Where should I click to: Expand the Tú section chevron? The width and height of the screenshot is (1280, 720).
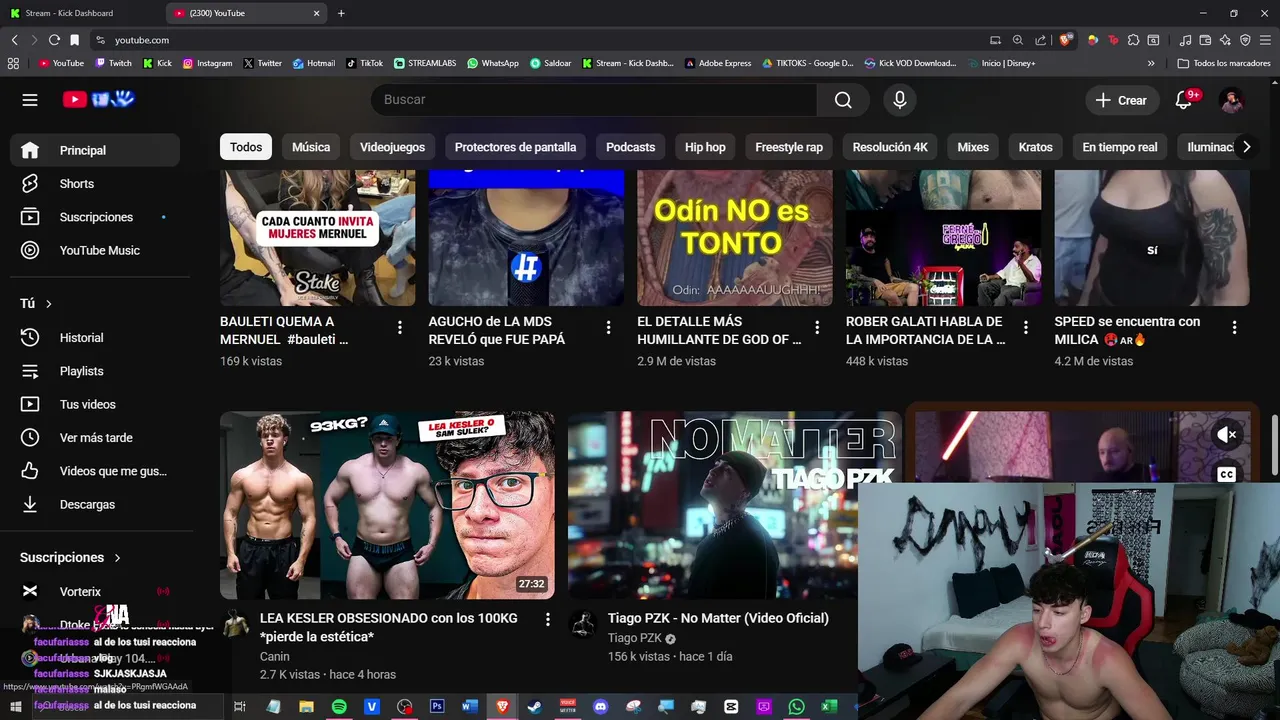48,304
